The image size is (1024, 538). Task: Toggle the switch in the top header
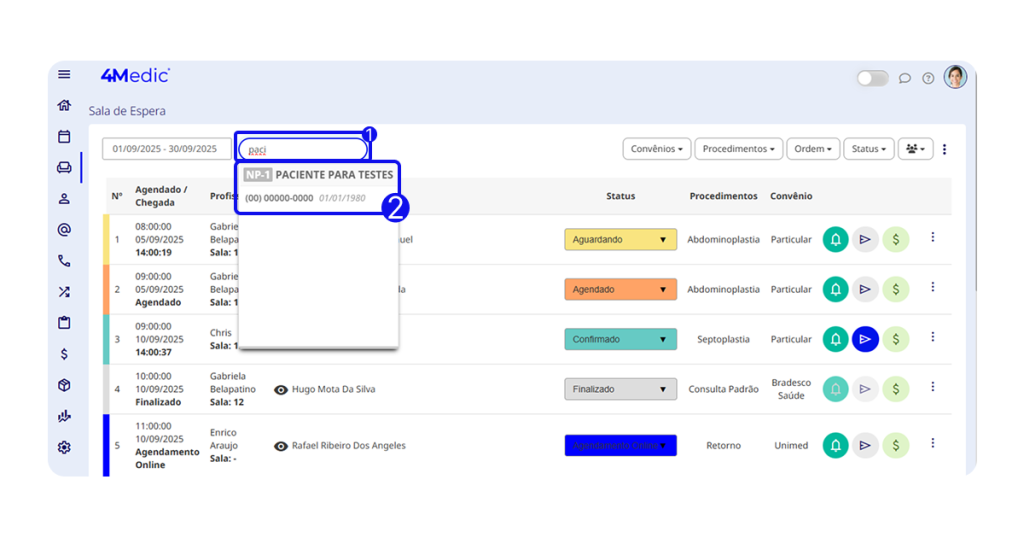point(872,78)
